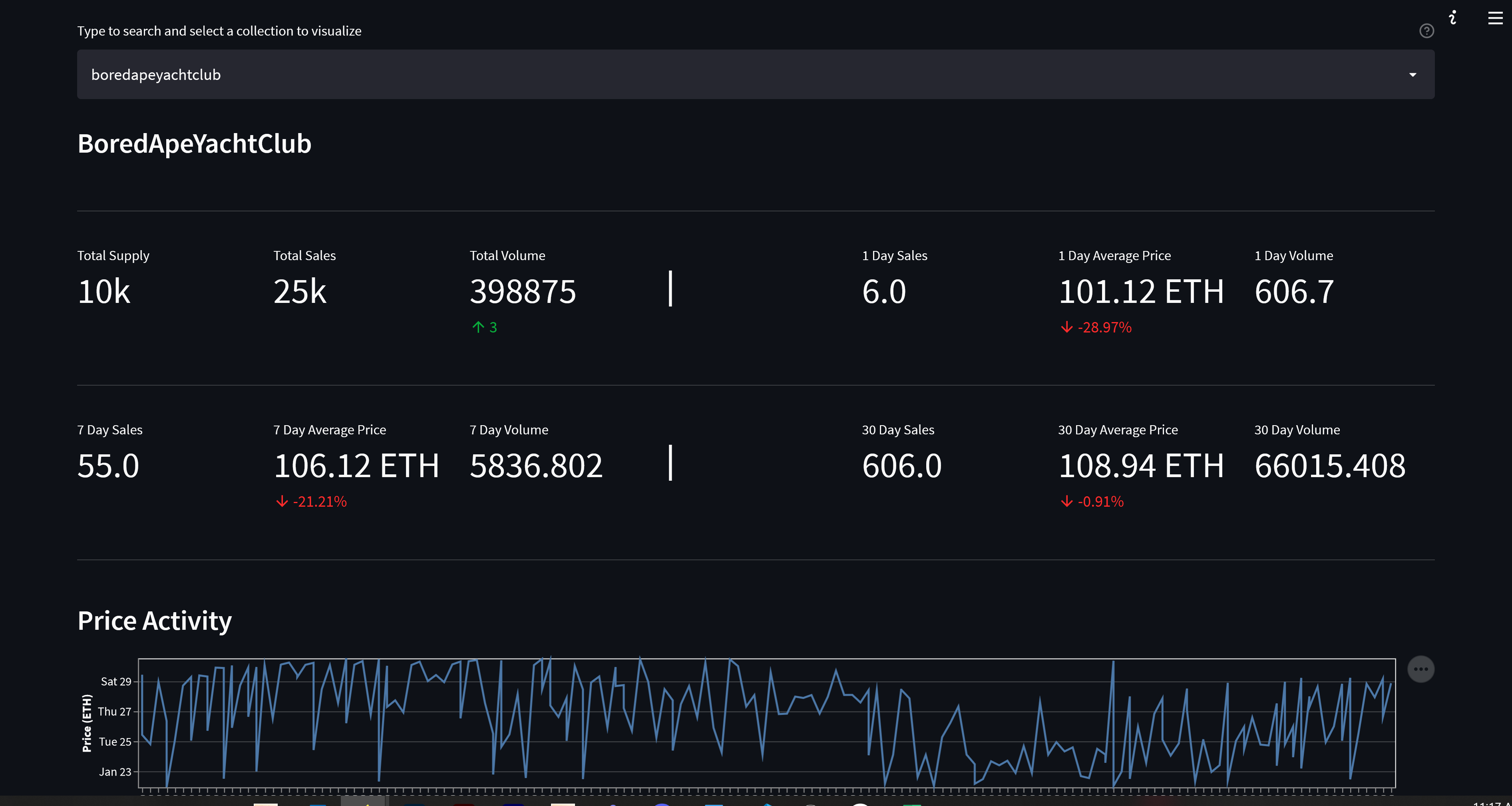This screenshot has width=1512, height=806.
Task: Click the BoredApeYachtClub collection title
Action: tap(194, 144)
